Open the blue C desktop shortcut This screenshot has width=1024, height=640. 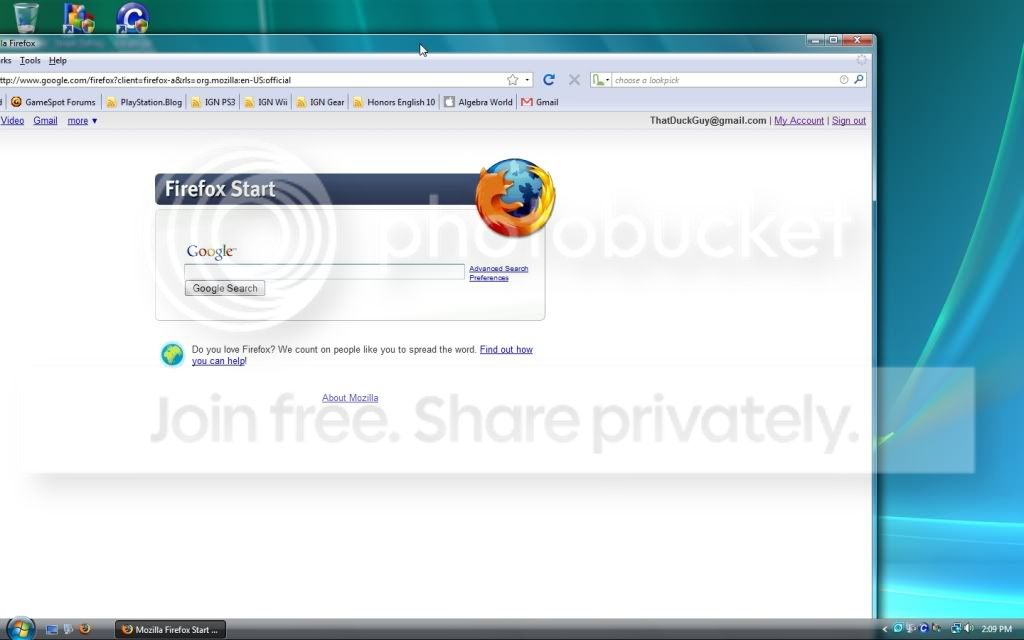tap(133, 18)
